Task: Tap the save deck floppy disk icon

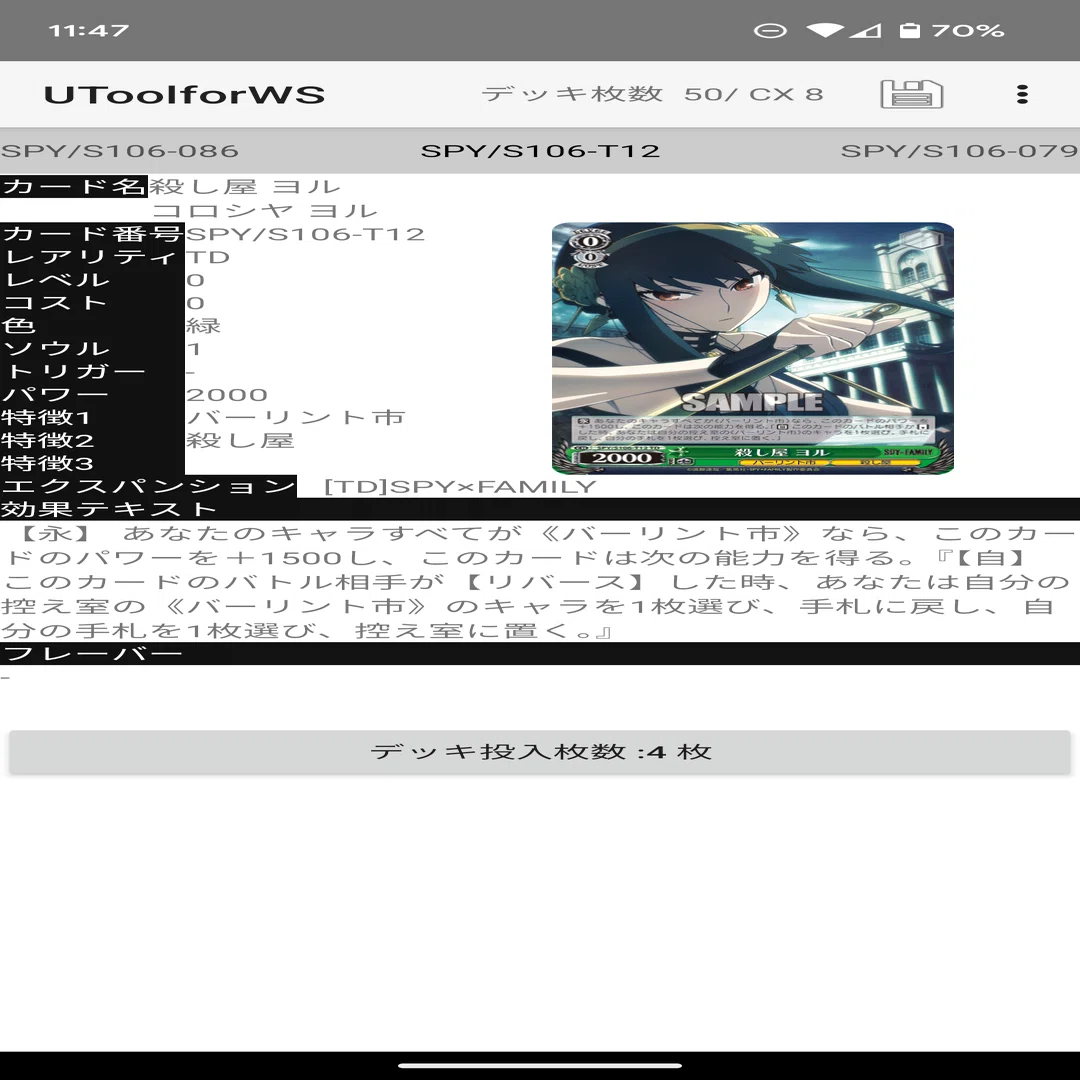Action: coord(911,94)
